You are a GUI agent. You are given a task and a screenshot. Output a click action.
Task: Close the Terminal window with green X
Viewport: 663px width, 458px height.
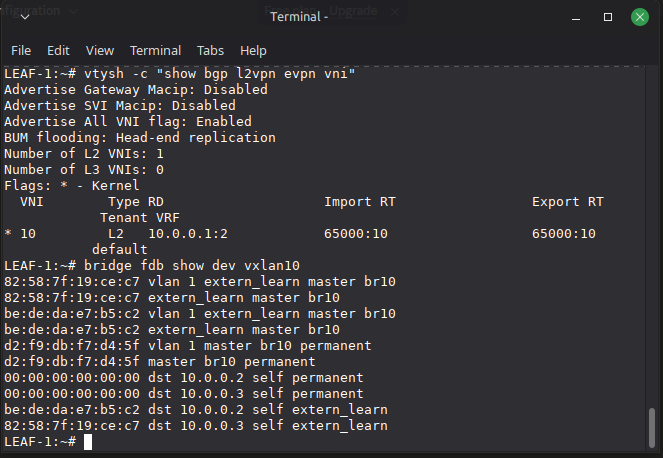[x=640, y=17]
